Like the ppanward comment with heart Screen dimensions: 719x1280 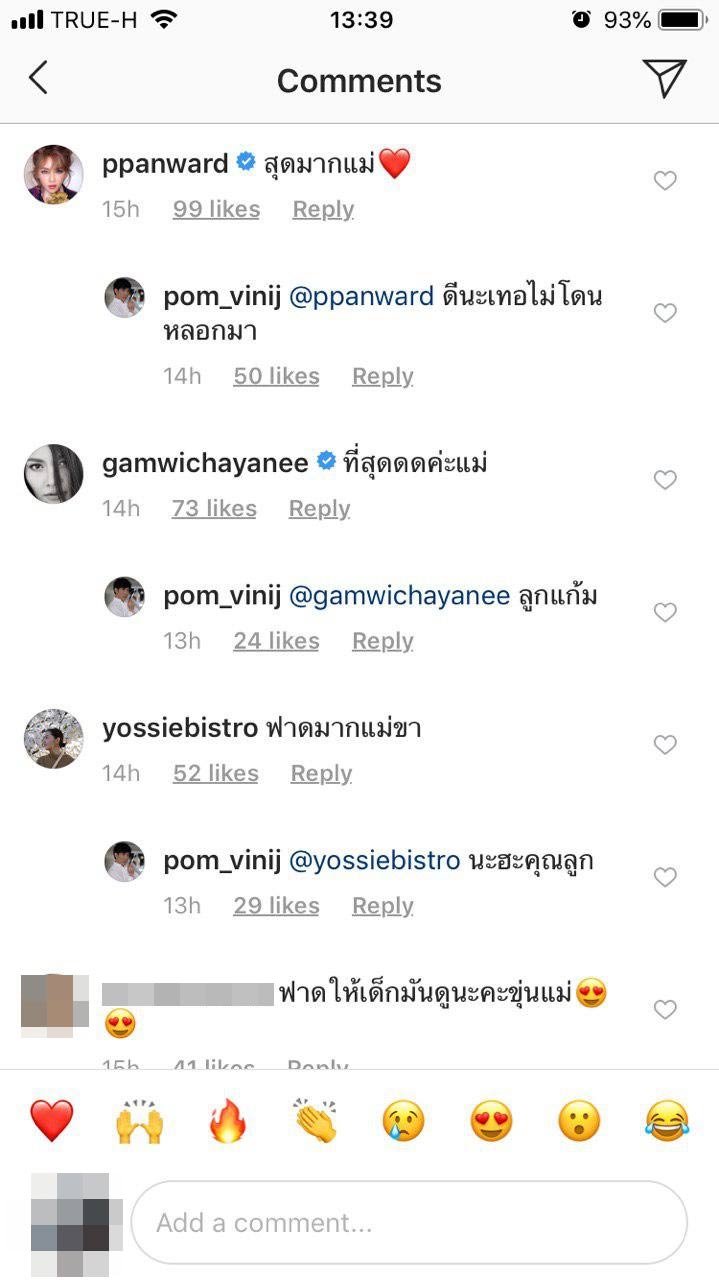[665, 181]
